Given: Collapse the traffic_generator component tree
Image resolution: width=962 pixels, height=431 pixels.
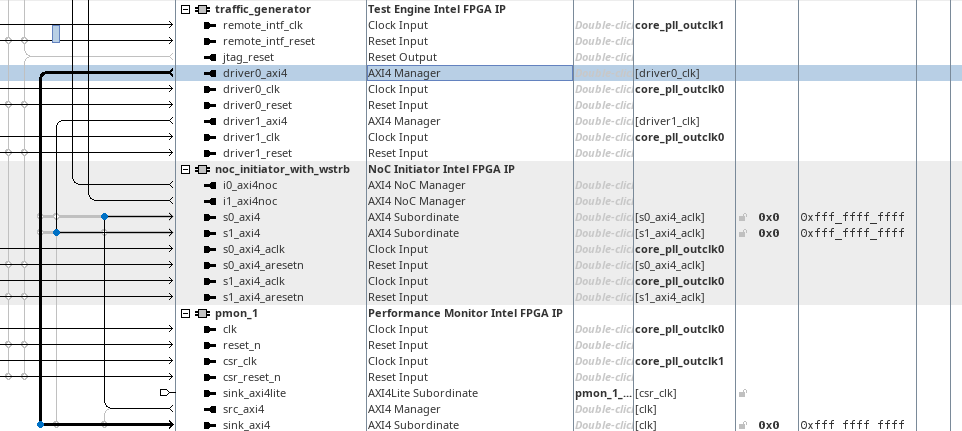Looking at the screenshot, I should coord(185,9).
